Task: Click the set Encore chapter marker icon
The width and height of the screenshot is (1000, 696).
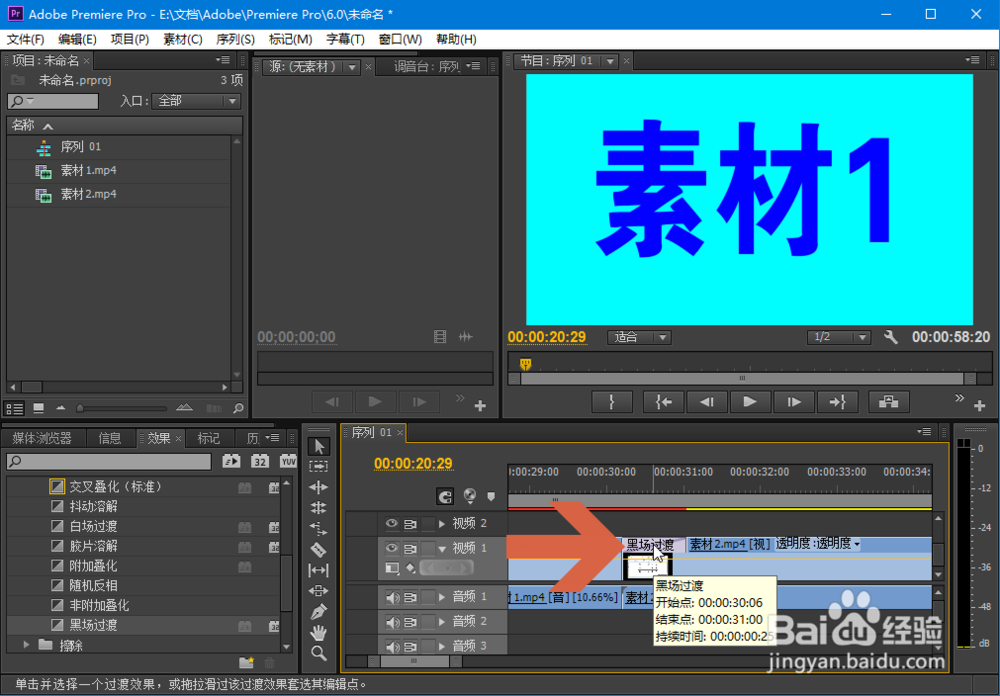Action: 470,495
